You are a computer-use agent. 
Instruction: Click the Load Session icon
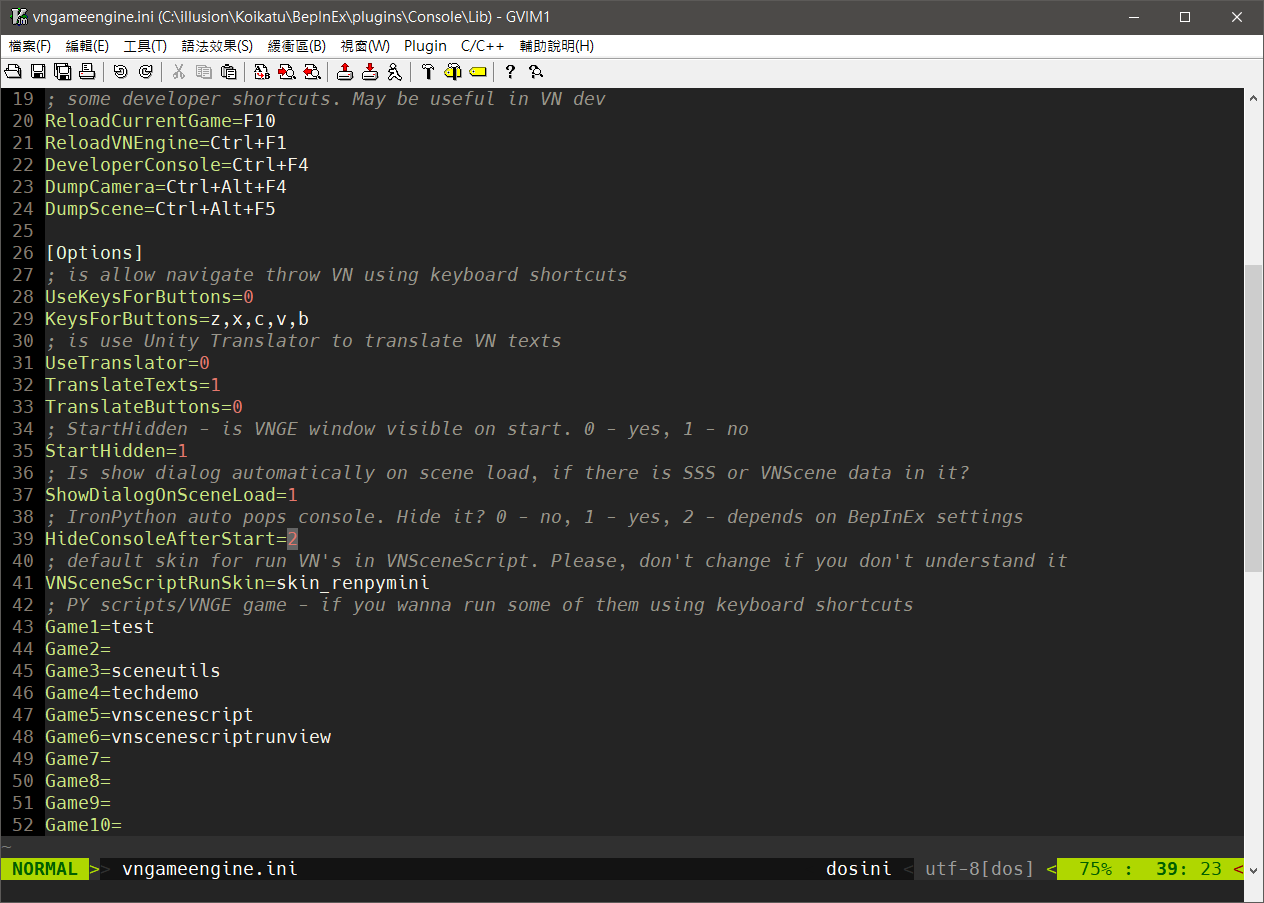(x=345, y=71)
